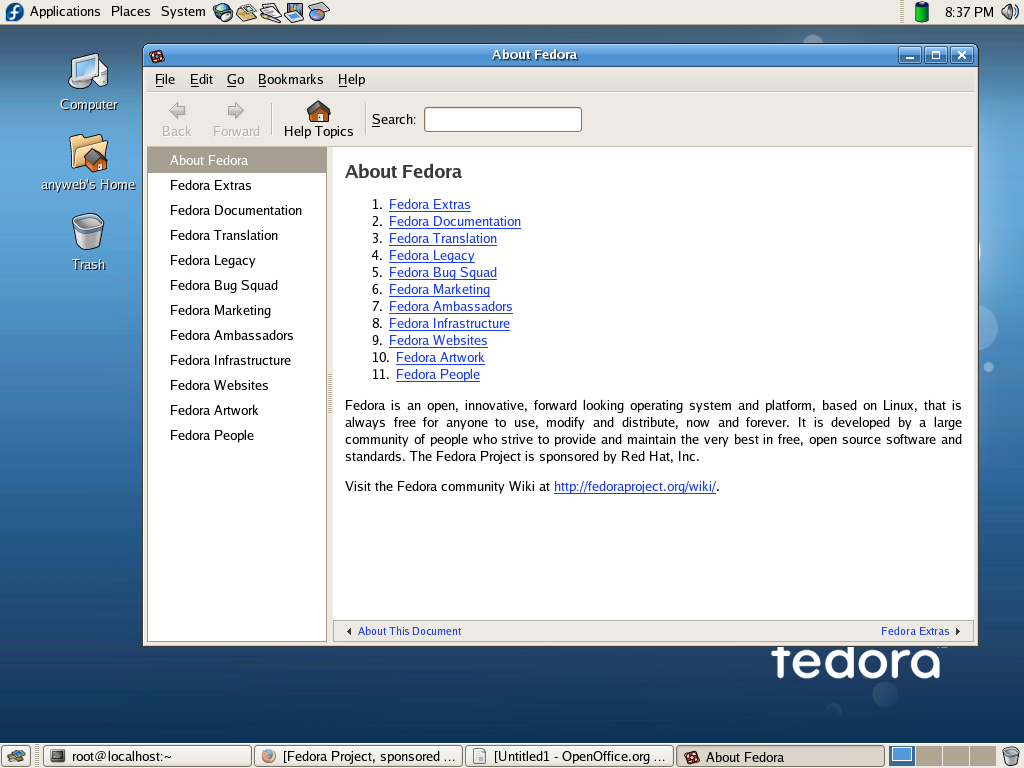Screen dimensions: 1024x768
Task: Go to About This Document link
Action: click(x=409, y=632)
